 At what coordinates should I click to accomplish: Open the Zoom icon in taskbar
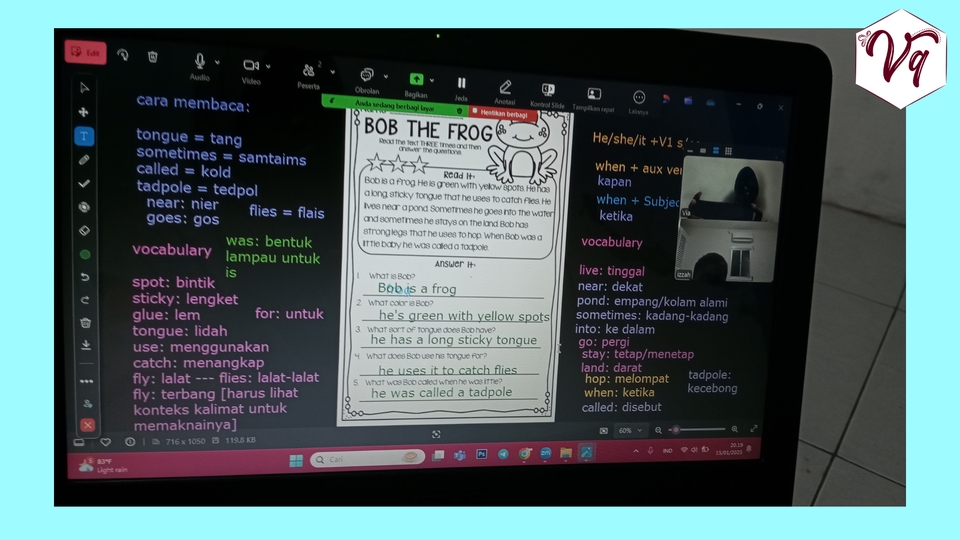[x=545, y=454]
